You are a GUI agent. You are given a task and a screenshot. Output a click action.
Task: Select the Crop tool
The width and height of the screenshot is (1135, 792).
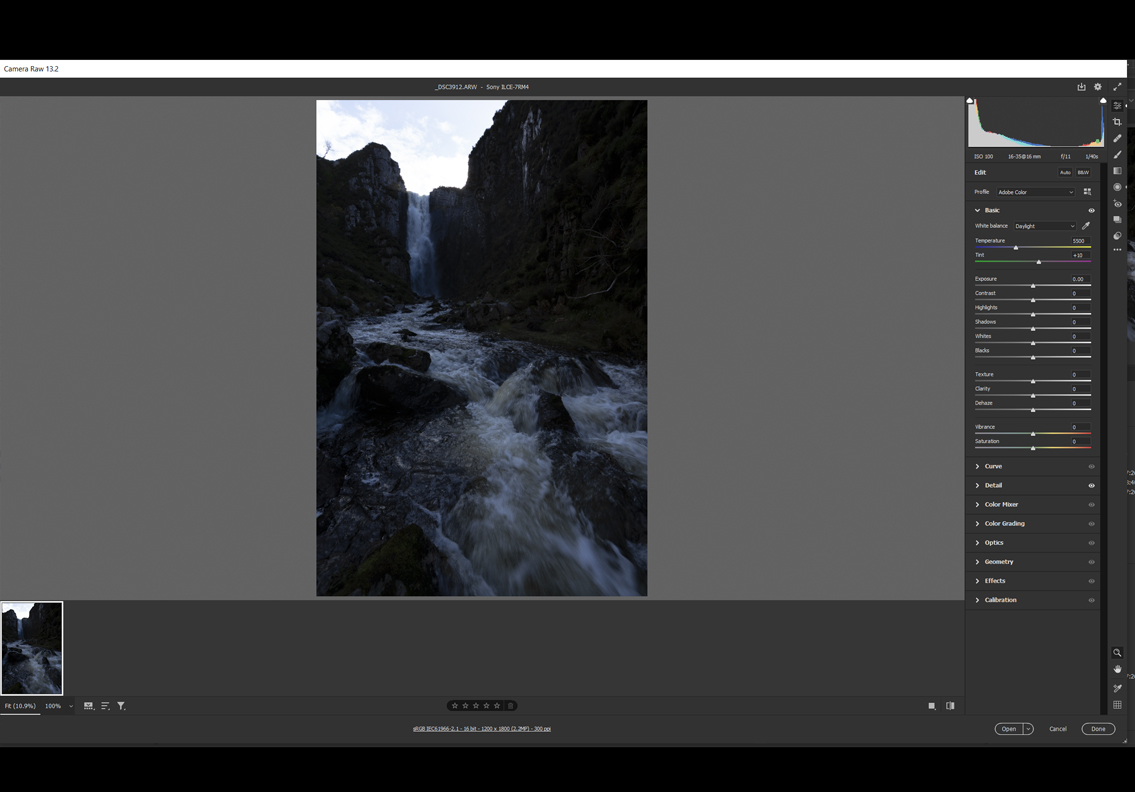coord(1117,122)
